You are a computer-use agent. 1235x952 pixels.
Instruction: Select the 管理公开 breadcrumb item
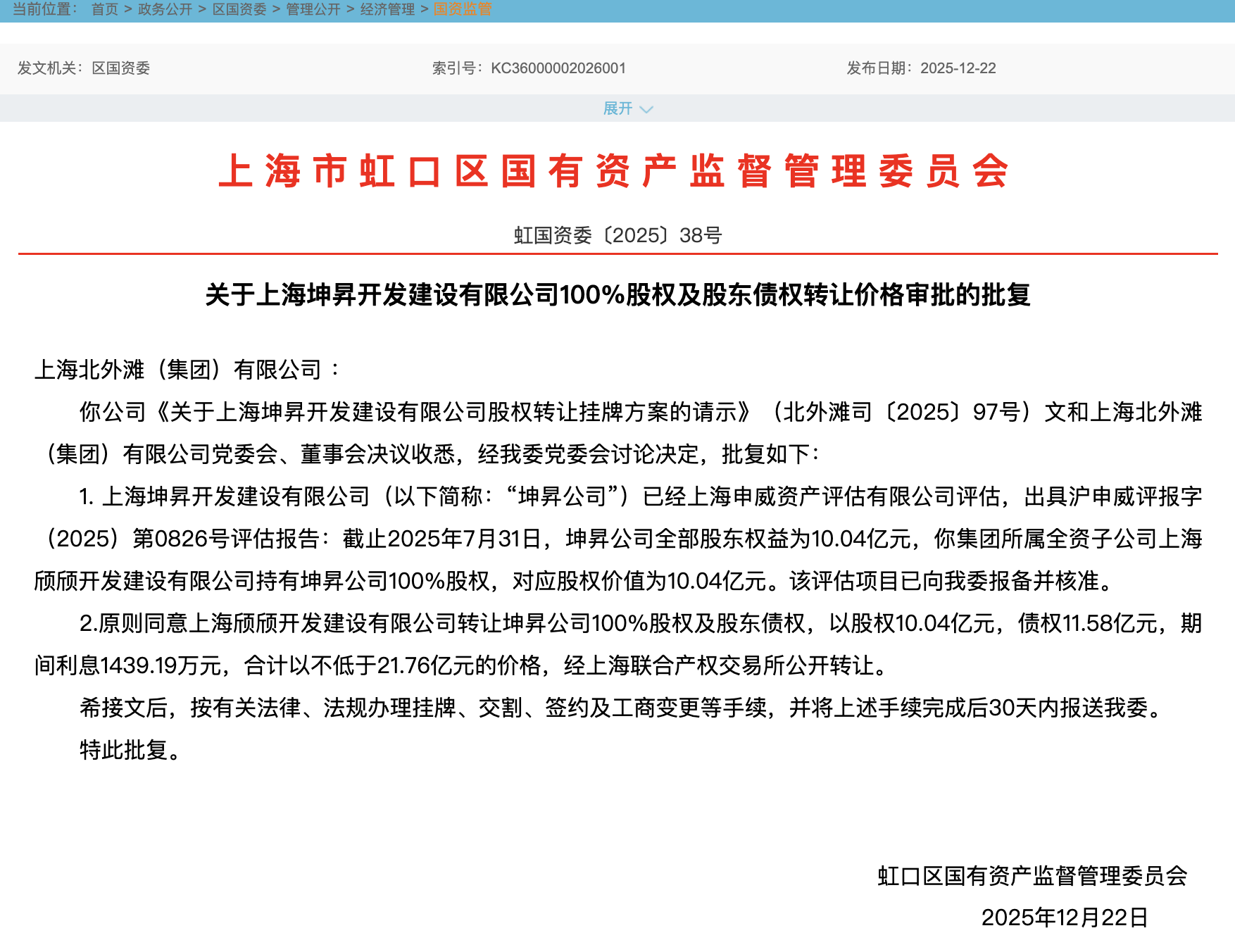point(313,9)
